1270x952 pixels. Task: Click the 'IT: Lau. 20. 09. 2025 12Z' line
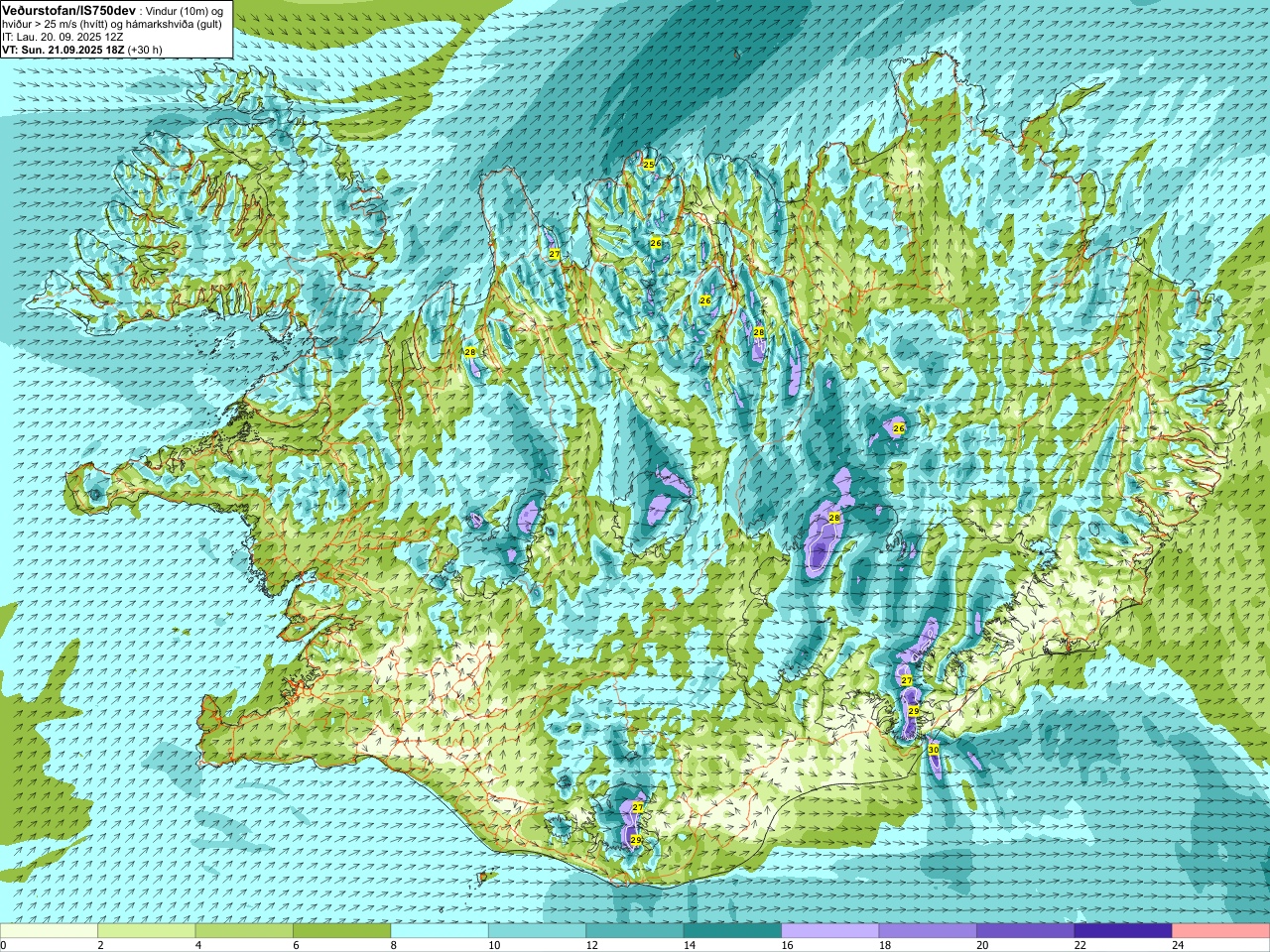[x=63, y=37]
